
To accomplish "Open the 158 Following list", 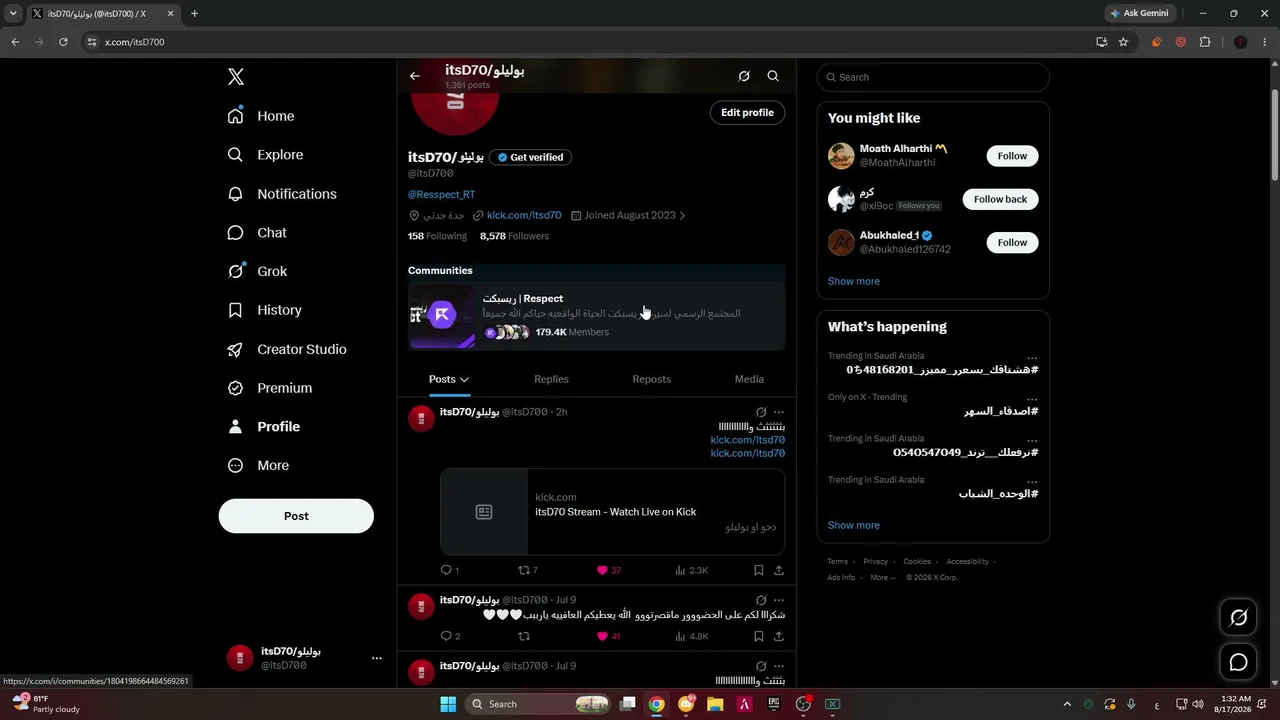I will [x=437, y=236].
